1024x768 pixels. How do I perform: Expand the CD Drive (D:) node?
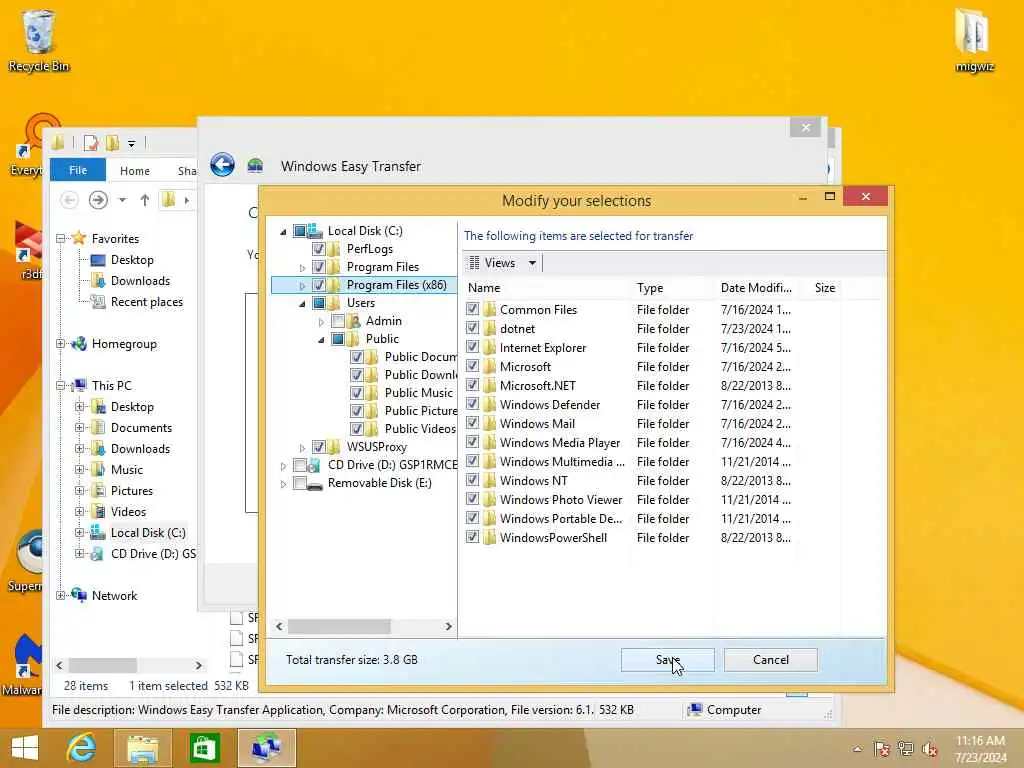click(283, 465)
